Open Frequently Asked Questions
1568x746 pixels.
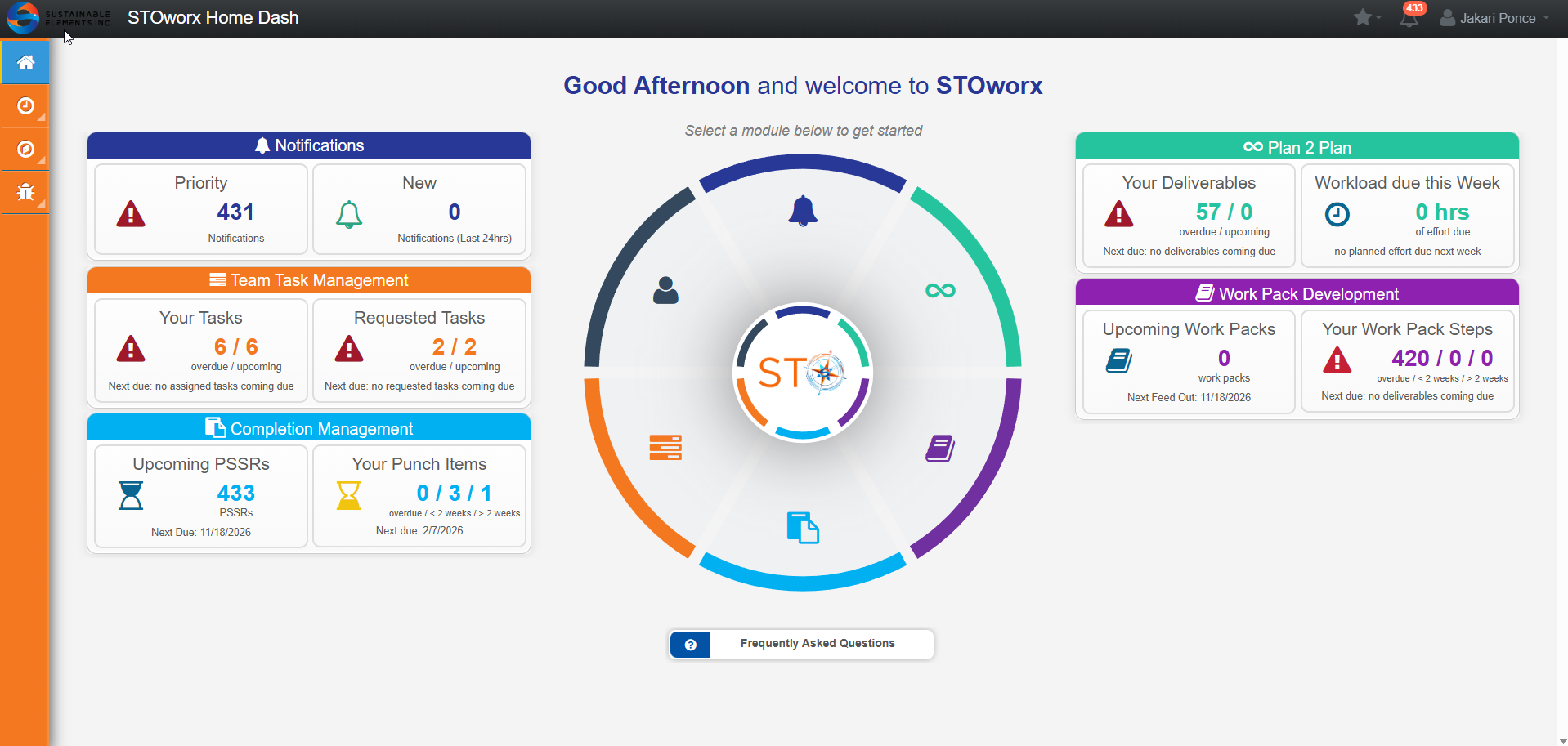801,644
